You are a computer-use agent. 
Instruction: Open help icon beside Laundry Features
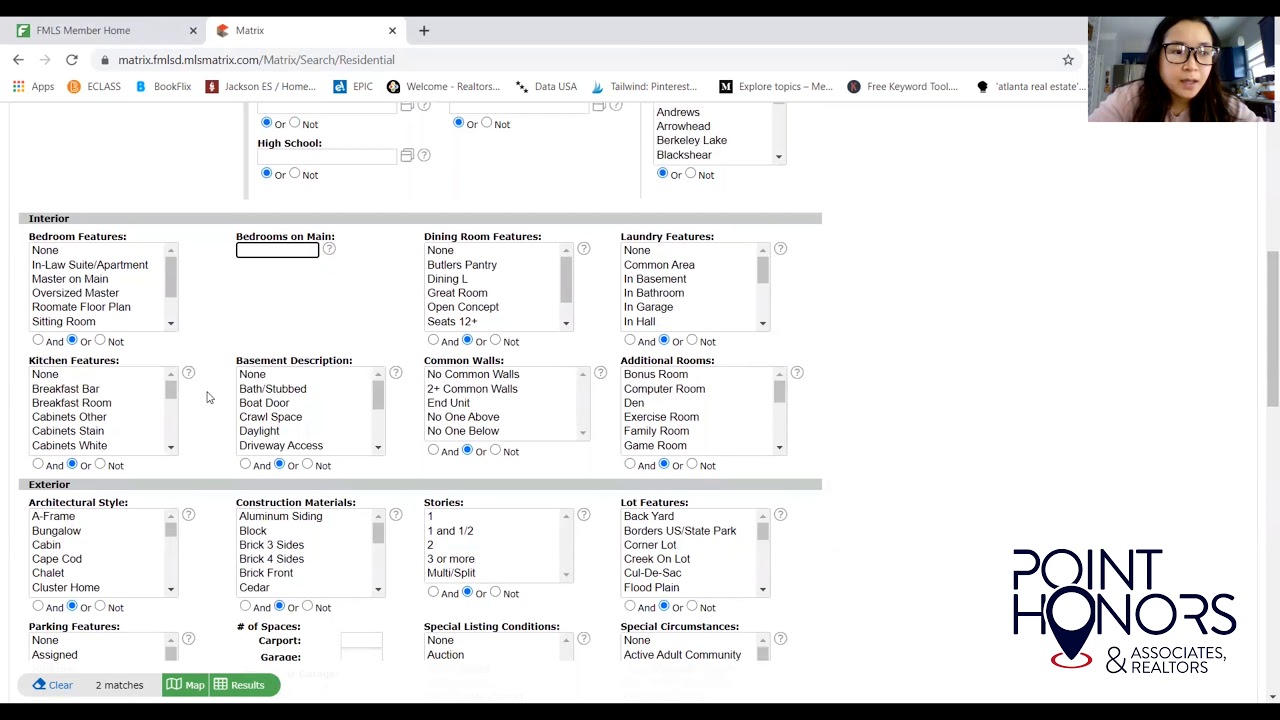click(780, 249)
